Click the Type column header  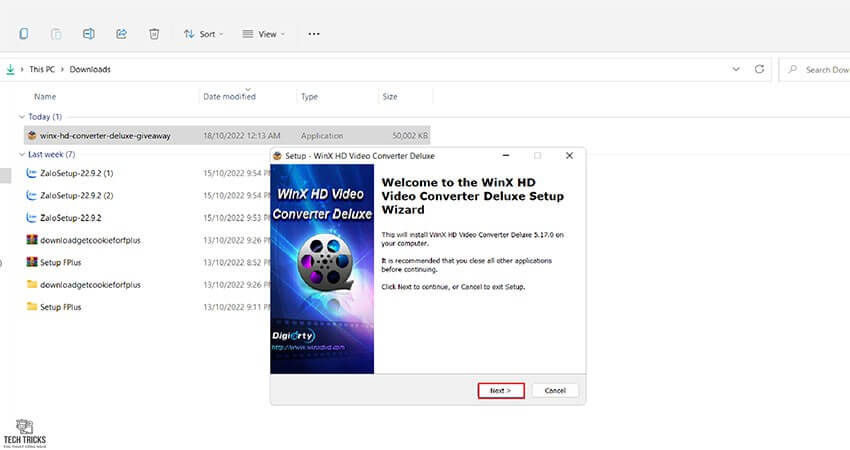pos(310,97)
